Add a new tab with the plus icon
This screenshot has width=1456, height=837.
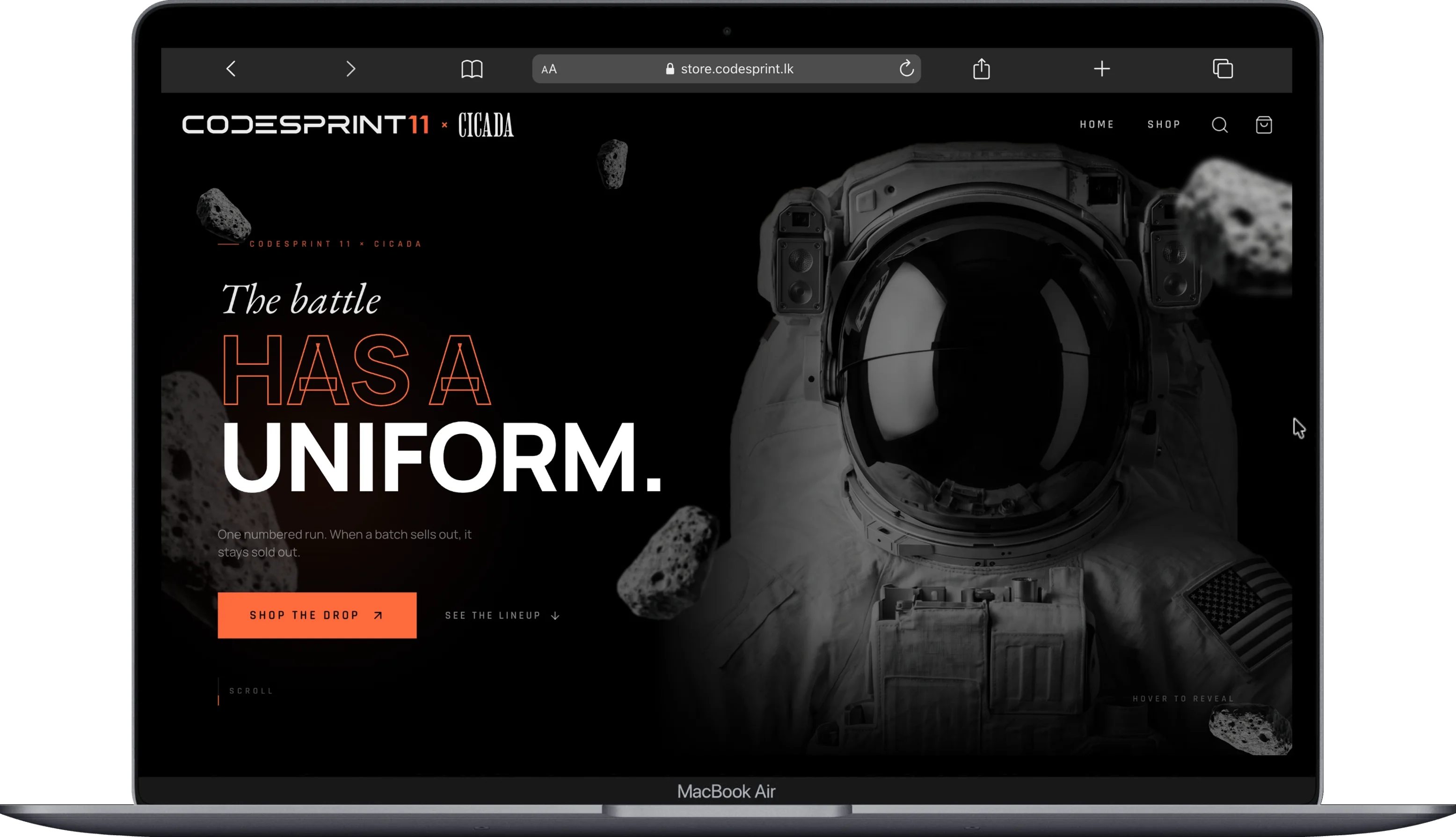point(1102,69)
